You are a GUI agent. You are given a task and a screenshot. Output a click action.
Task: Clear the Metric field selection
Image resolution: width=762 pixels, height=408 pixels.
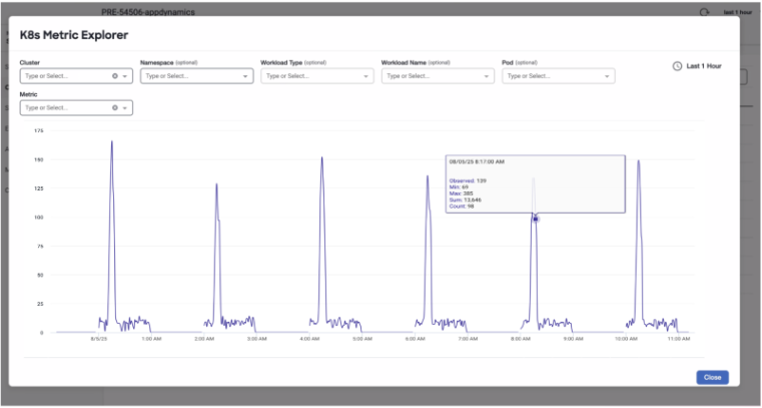coord(115,108)
